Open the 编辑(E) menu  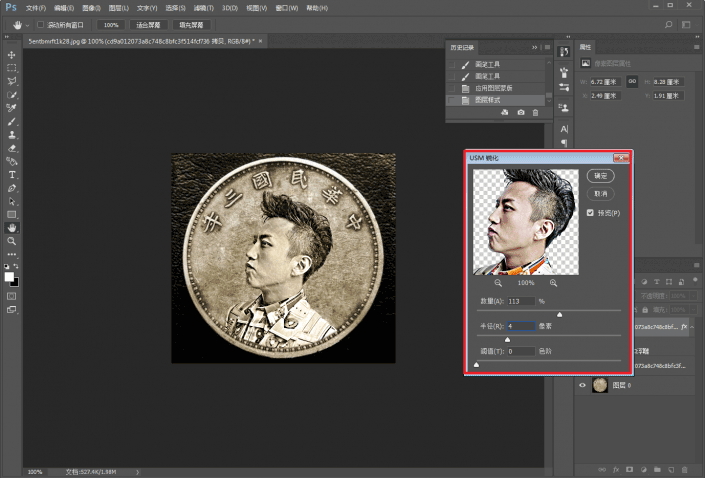[64, 8]
